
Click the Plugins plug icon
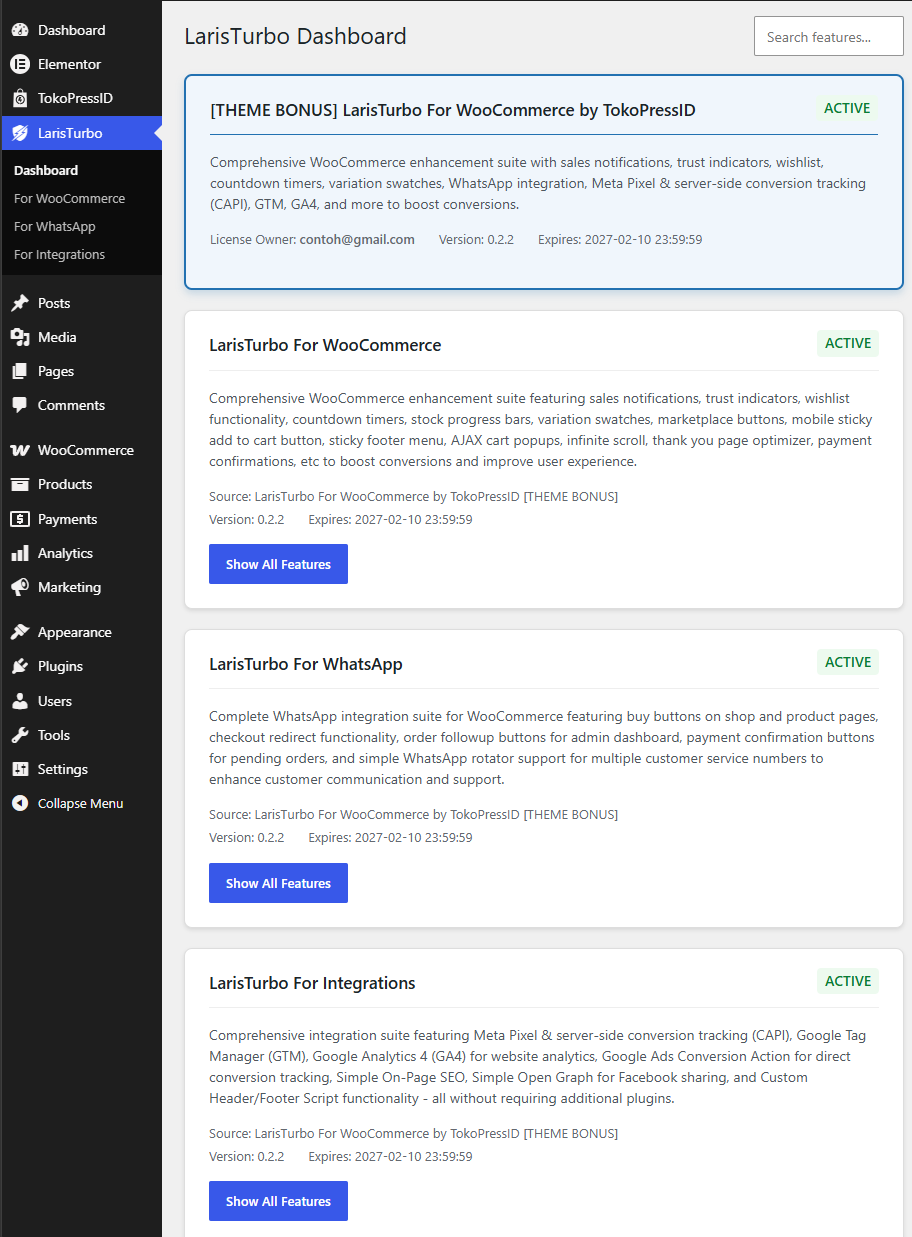click(20, 666)
